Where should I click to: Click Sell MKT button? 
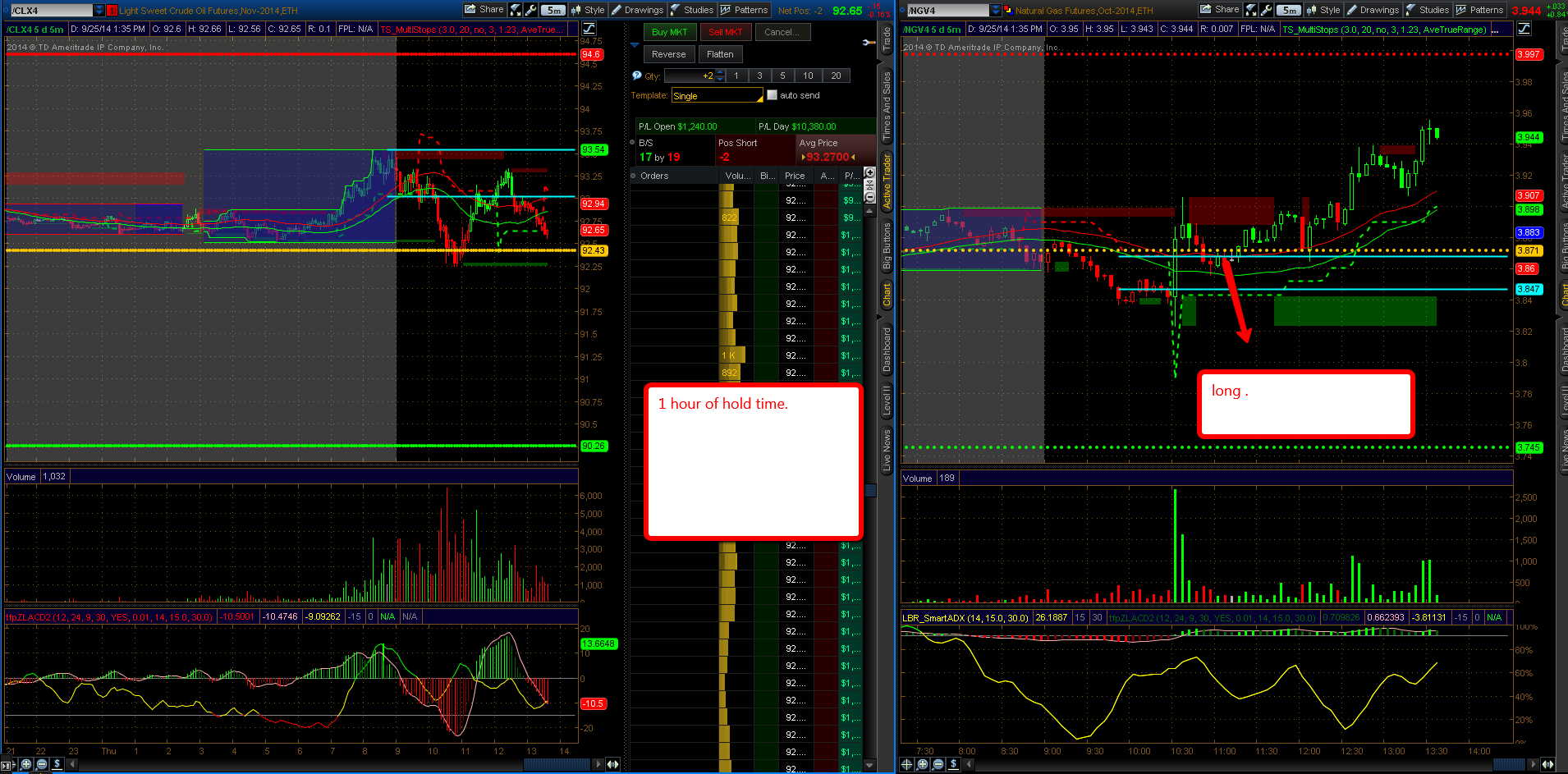(726, 32)
